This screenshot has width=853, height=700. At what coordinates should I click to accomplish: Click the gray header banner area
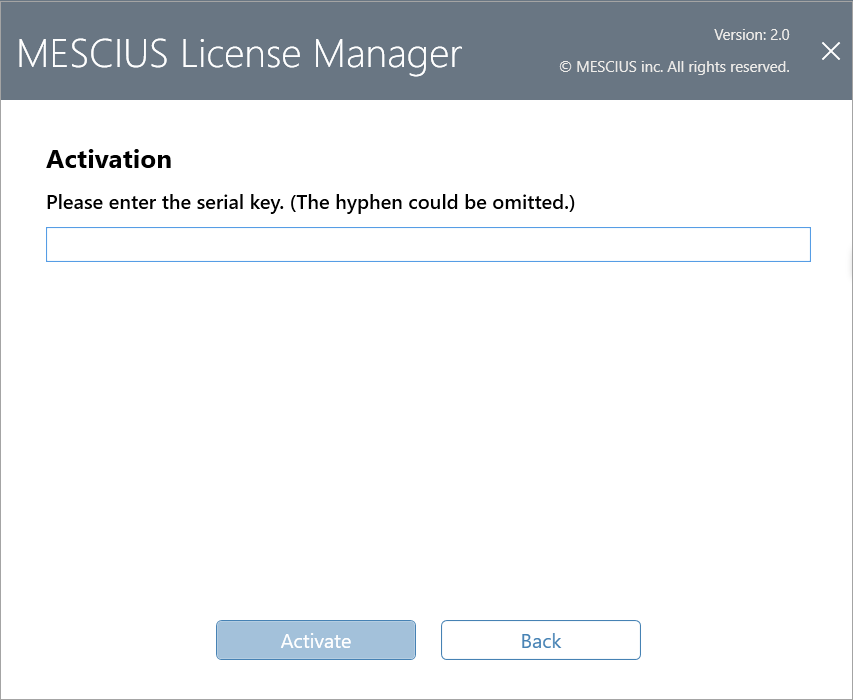426,51
